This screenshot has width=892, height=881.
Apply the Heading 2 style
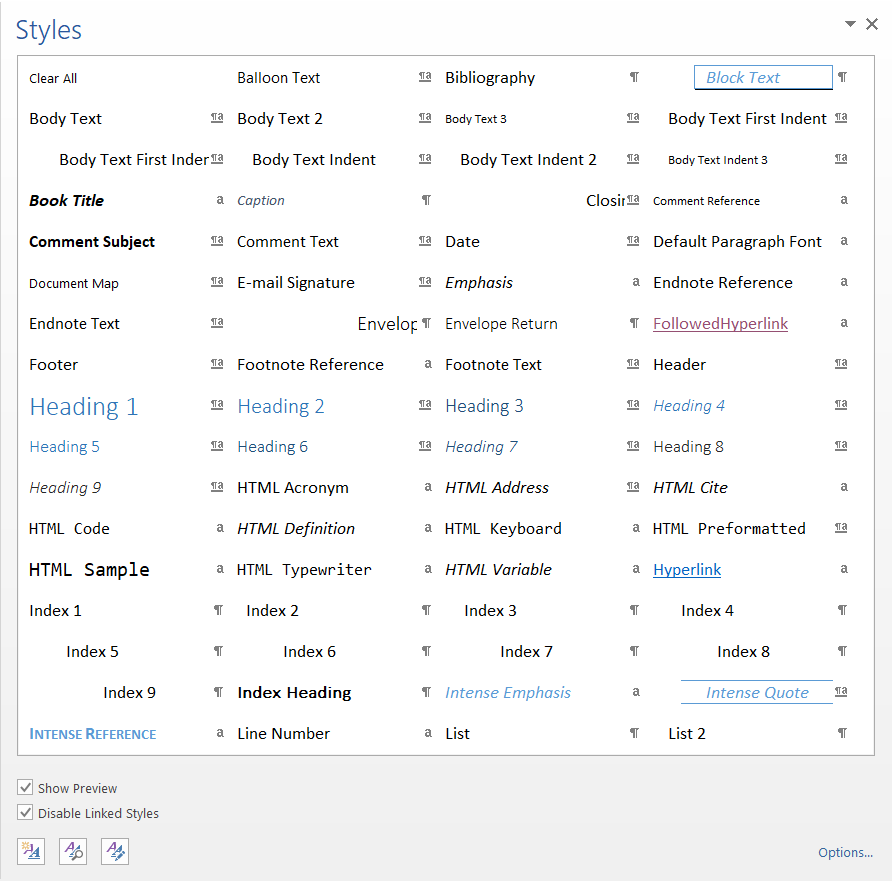click(281, 406)
